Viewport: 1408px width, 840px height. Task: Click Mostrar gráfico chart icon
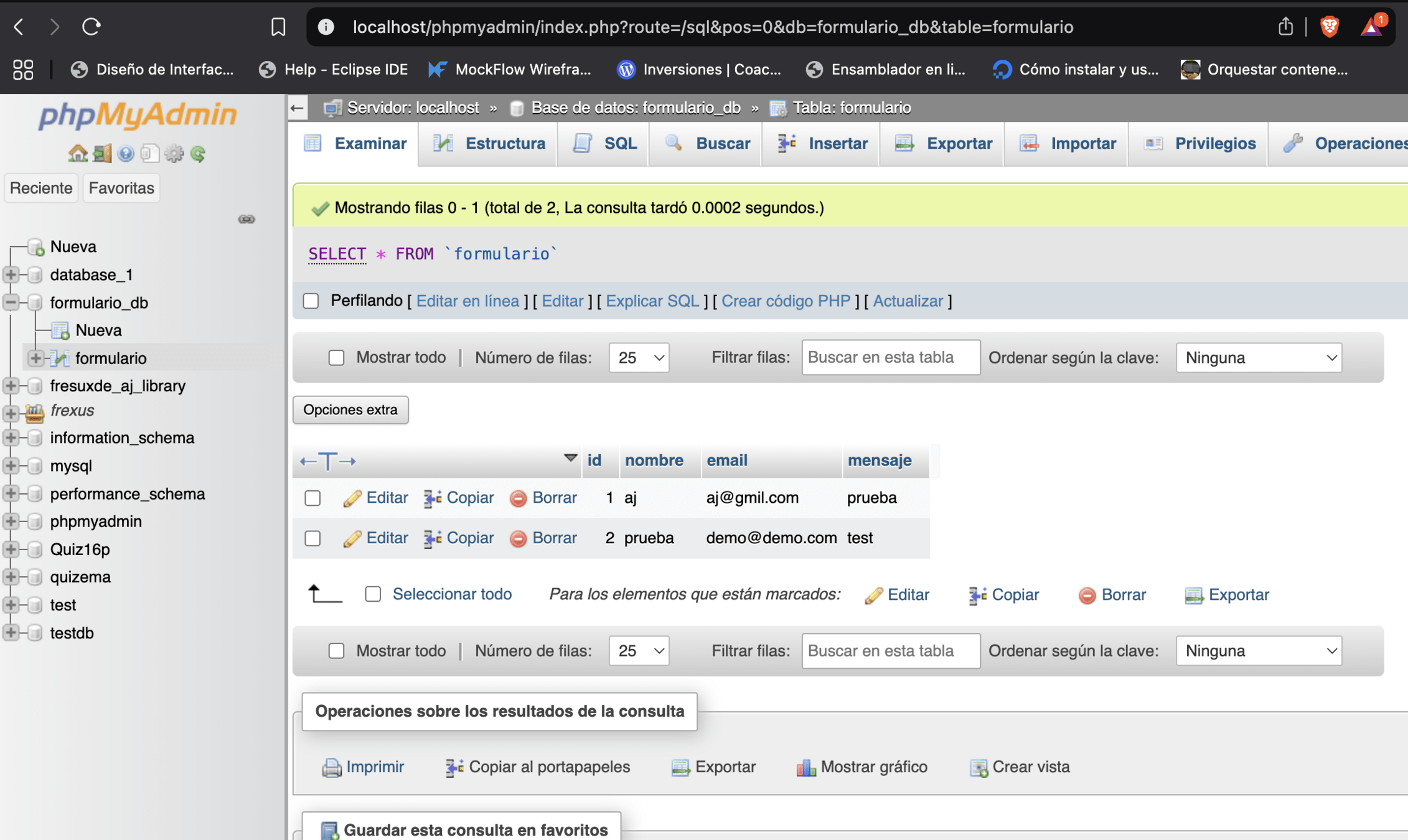pos(806,767)
